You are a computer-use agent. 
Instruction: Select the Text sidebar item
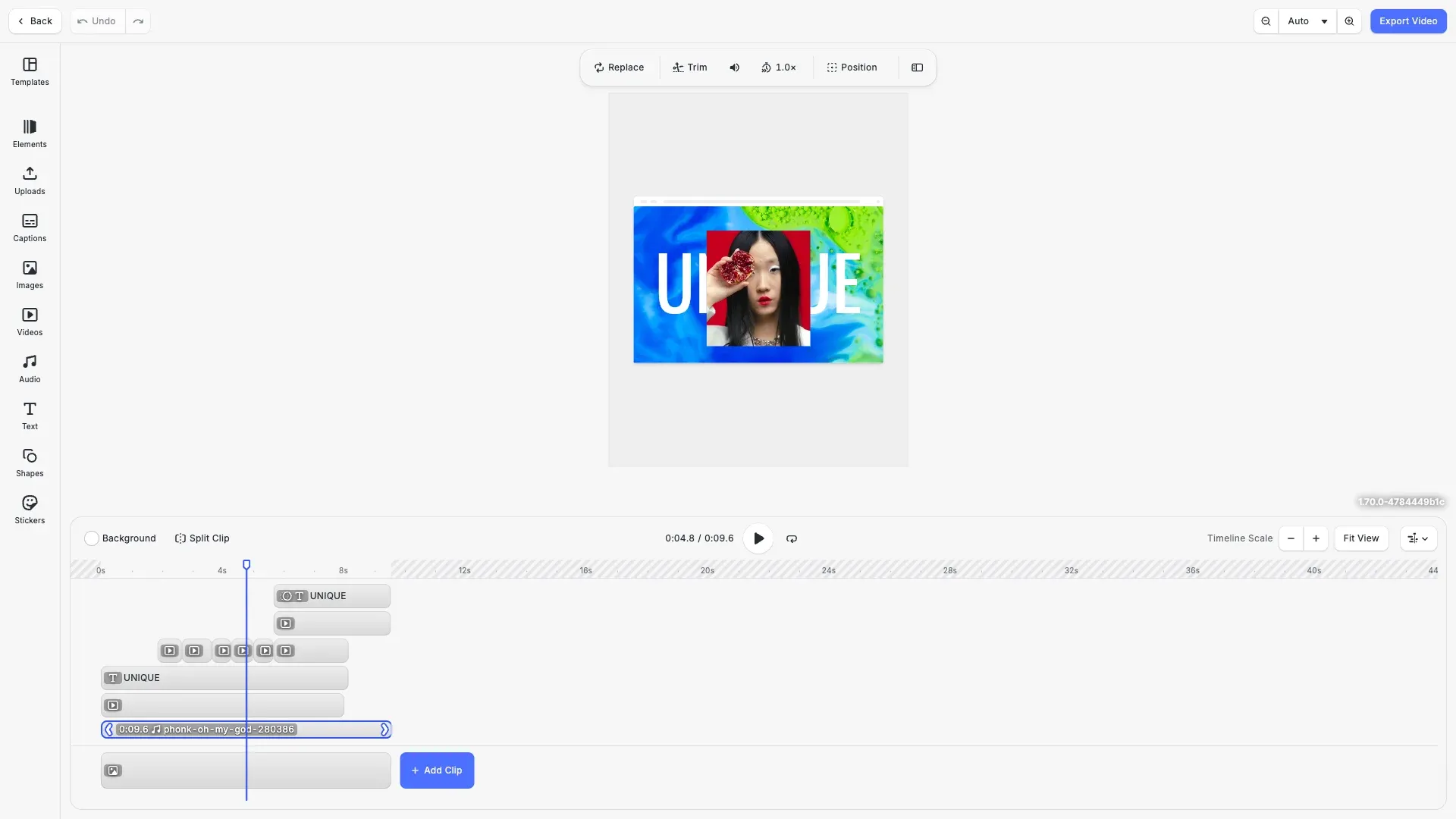click(x=29, y=415)
